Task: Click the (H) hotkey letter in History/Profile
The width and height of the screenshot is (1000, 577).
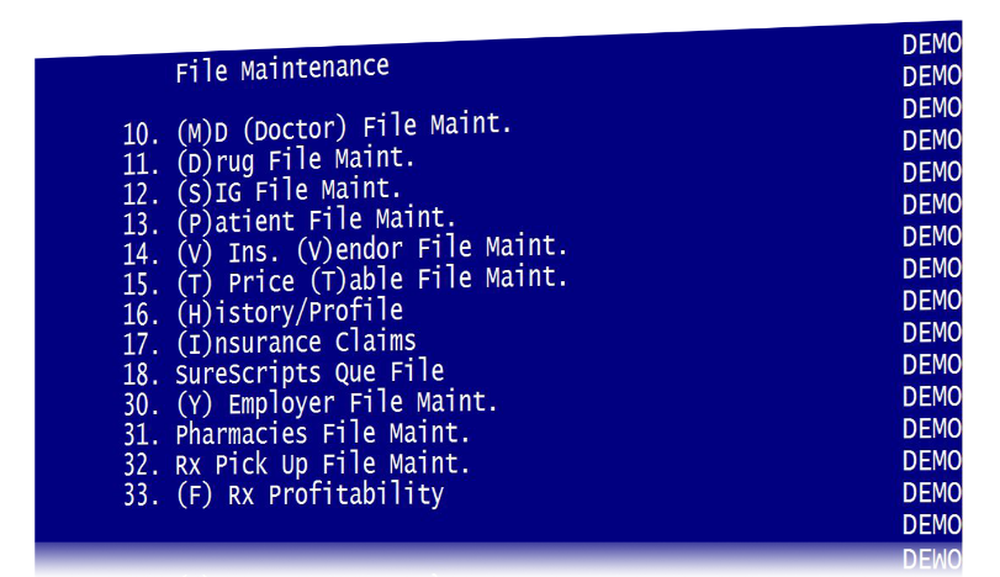Action: [193, 314]
